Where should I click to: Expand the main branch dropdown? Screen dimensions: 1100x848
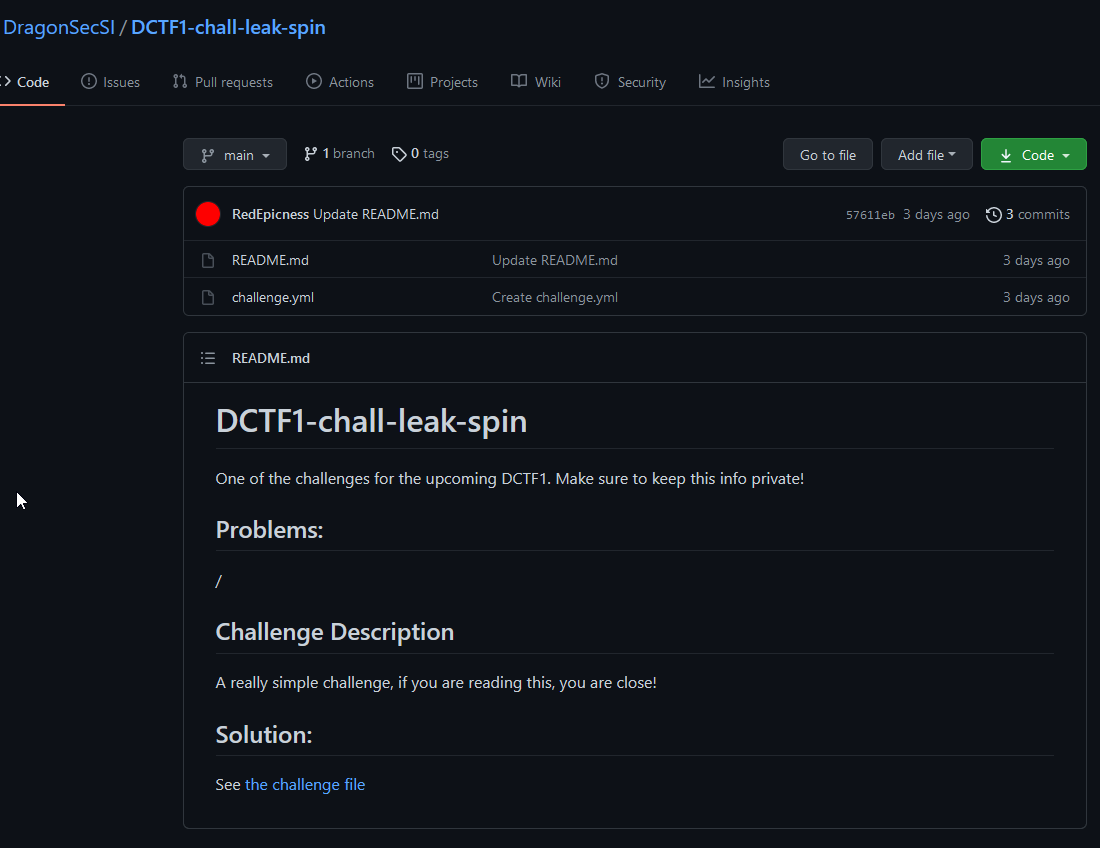pos(235,154)
